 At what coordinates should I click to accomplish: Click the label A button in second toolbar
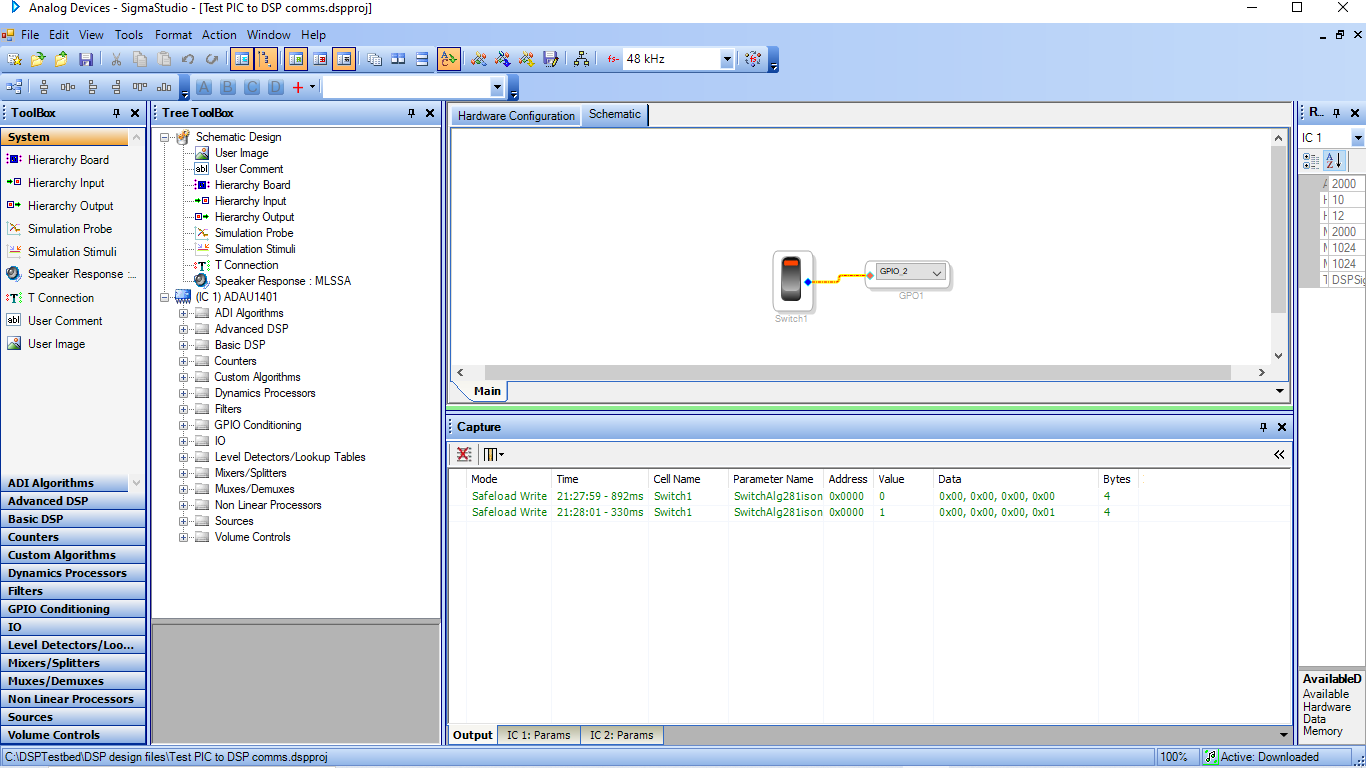204,87
